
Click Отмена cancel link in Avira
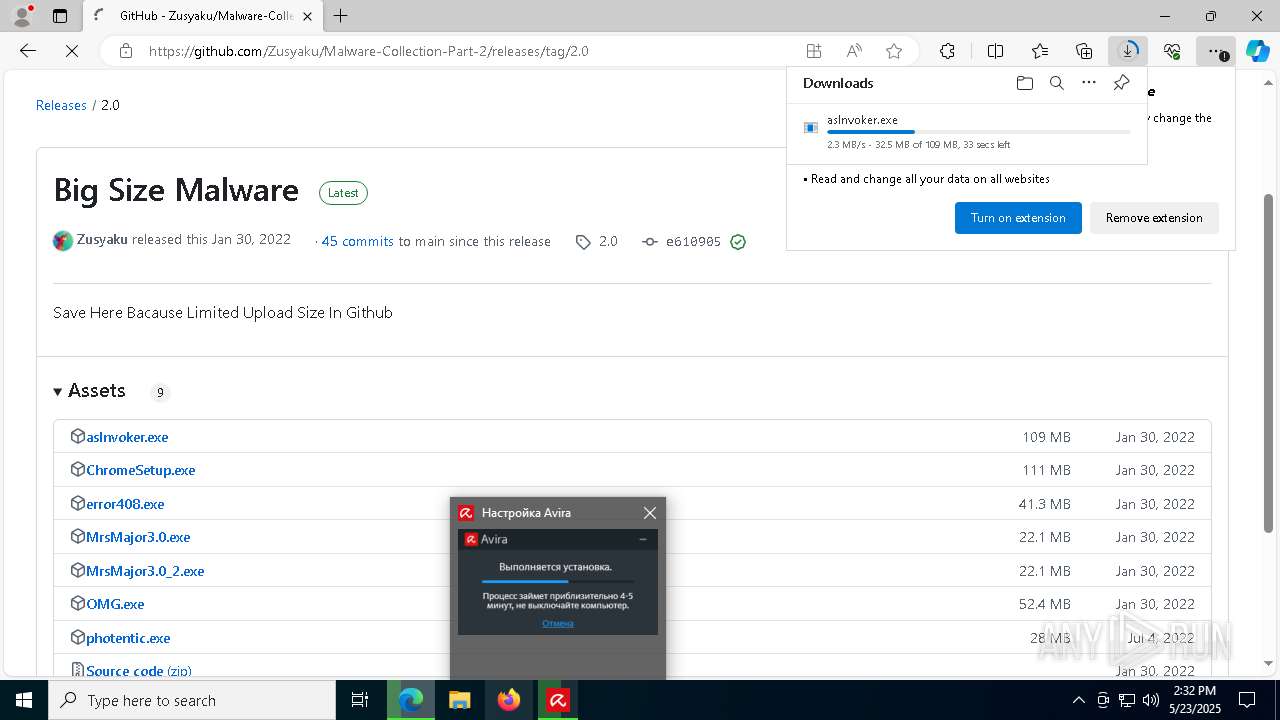pyautogui.click(x=558, y=623)
